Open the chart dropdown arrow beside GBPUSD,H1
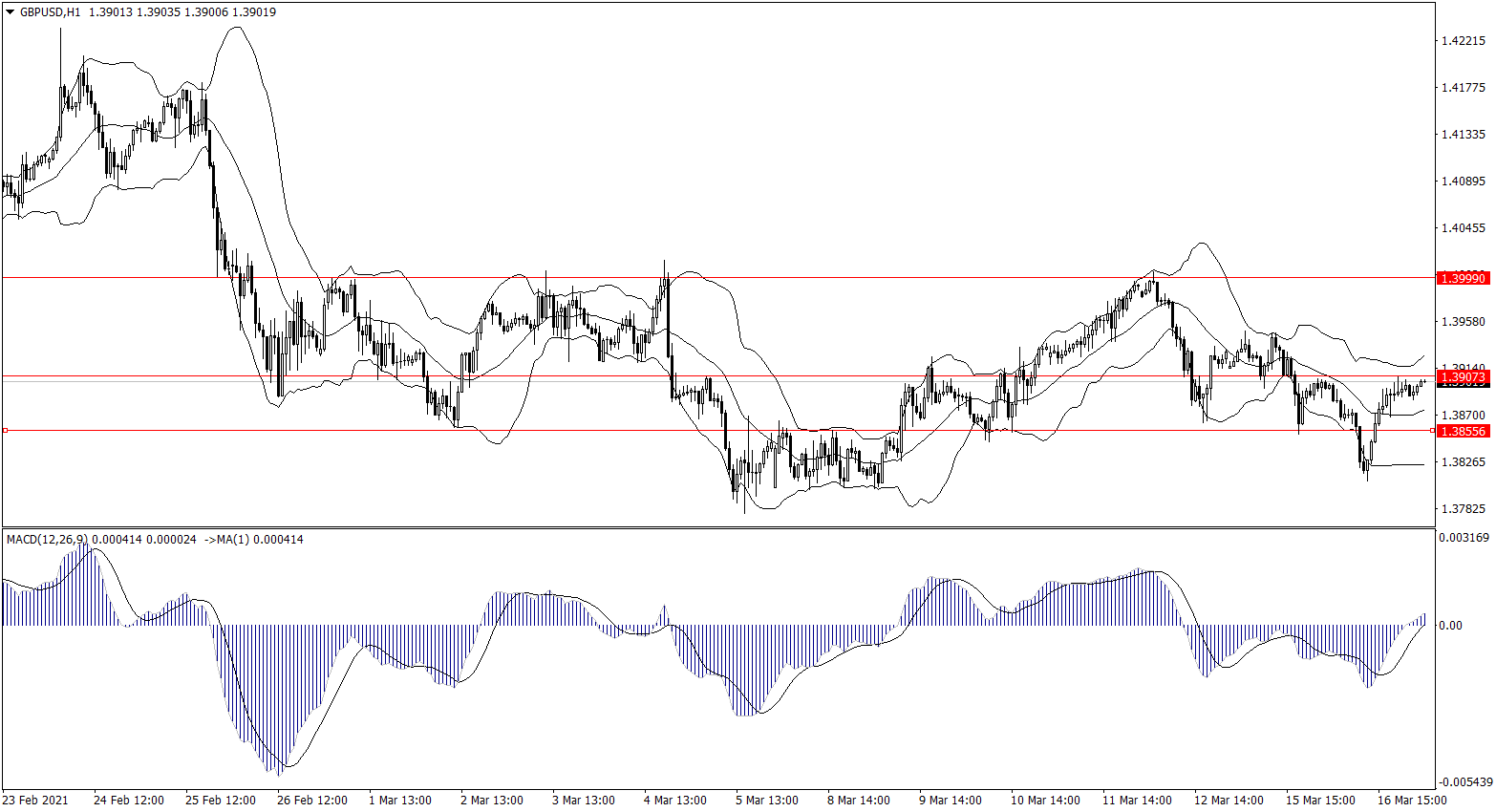The height and width of the screenshot is (812, 1496). click(x=11, y=12)
